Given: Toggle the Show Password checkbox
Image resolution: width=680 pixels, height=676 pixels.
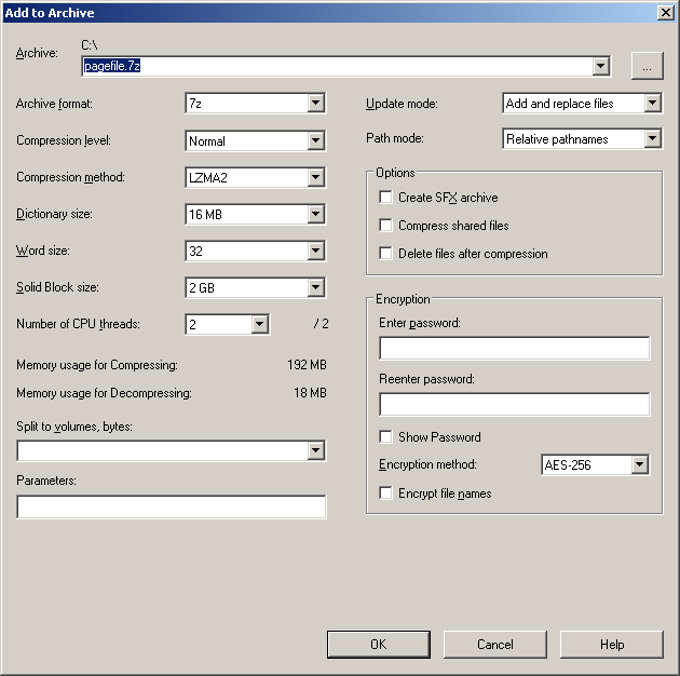Looking at the screenshot, I should pyautogui.click(x=386, y=437).
